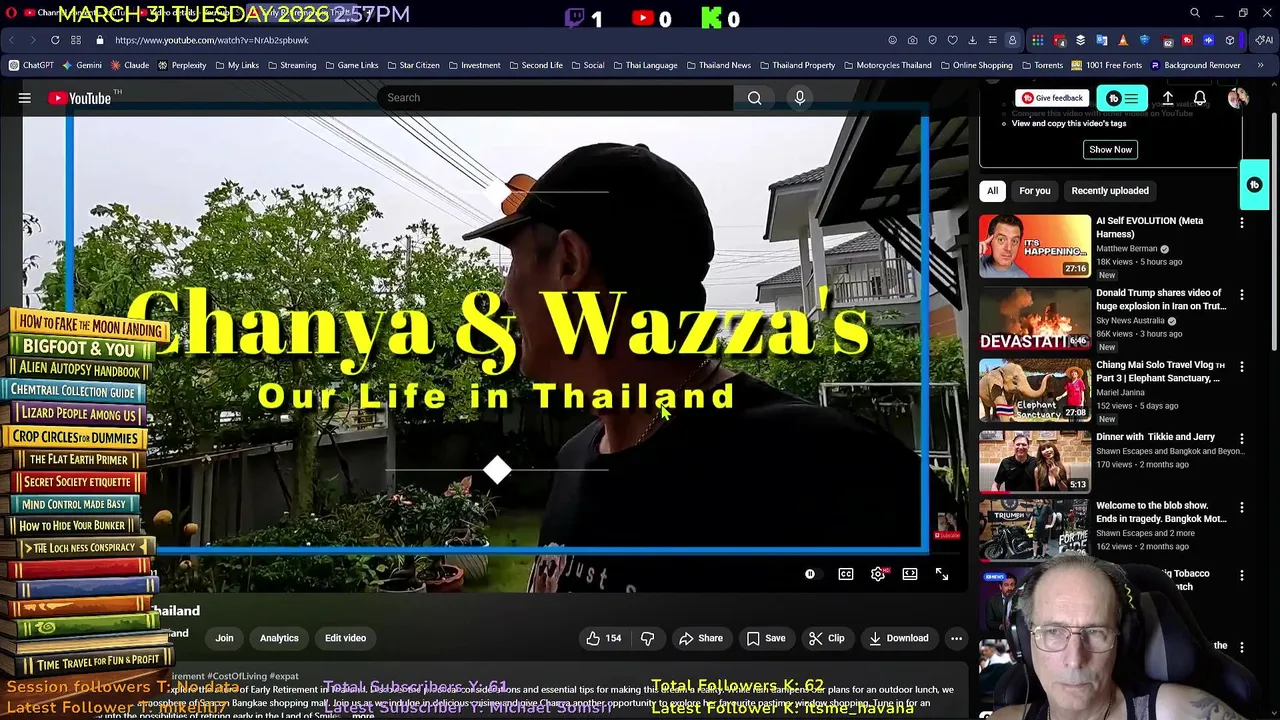Open the side teal TubeBuddy tab
This screenshot has width=1280, height=720.
pyautogui.click(x=1254, y=185)
